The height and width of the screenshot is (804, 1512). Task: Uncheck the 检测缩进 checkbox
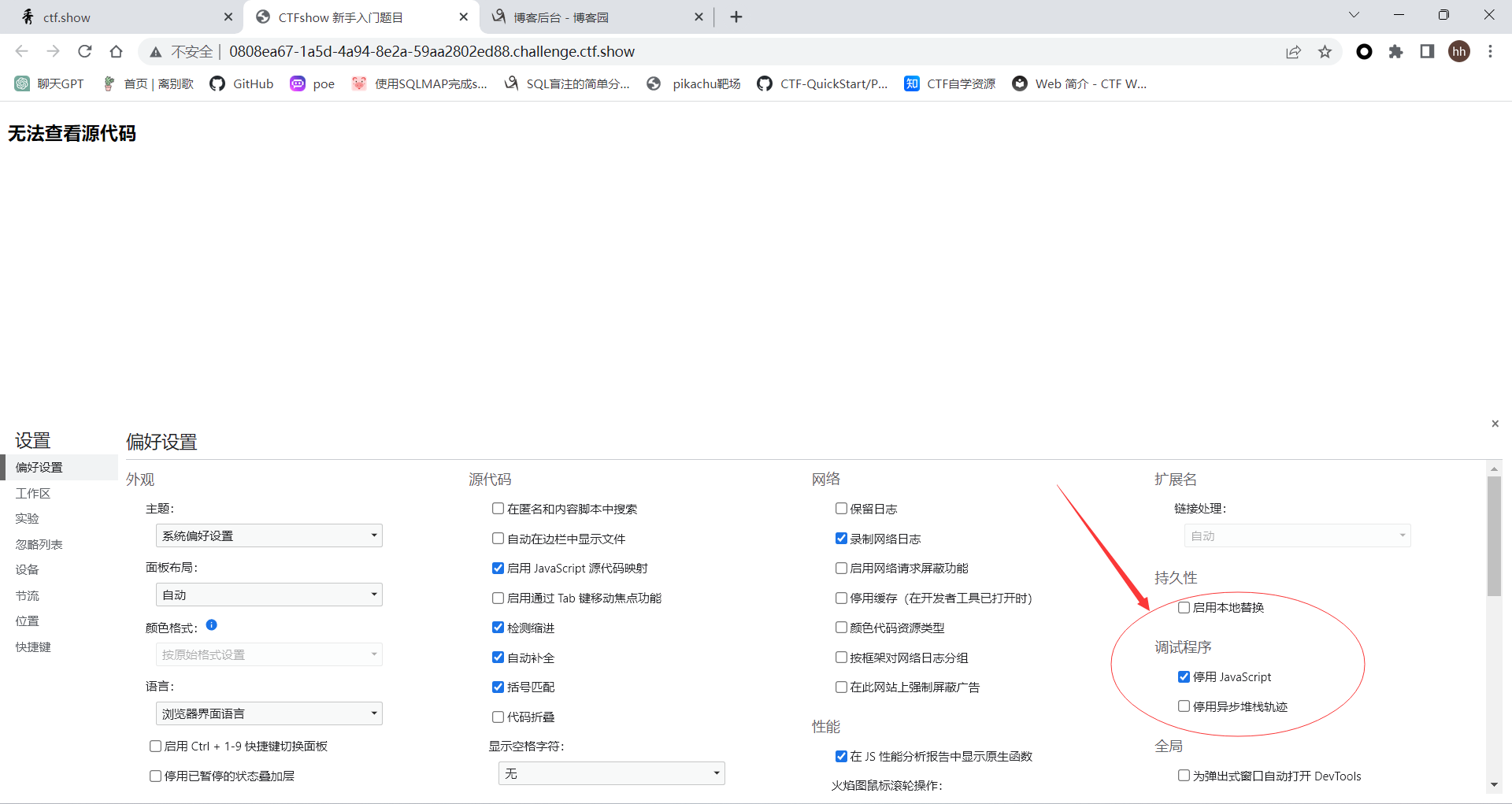[498, 628]
